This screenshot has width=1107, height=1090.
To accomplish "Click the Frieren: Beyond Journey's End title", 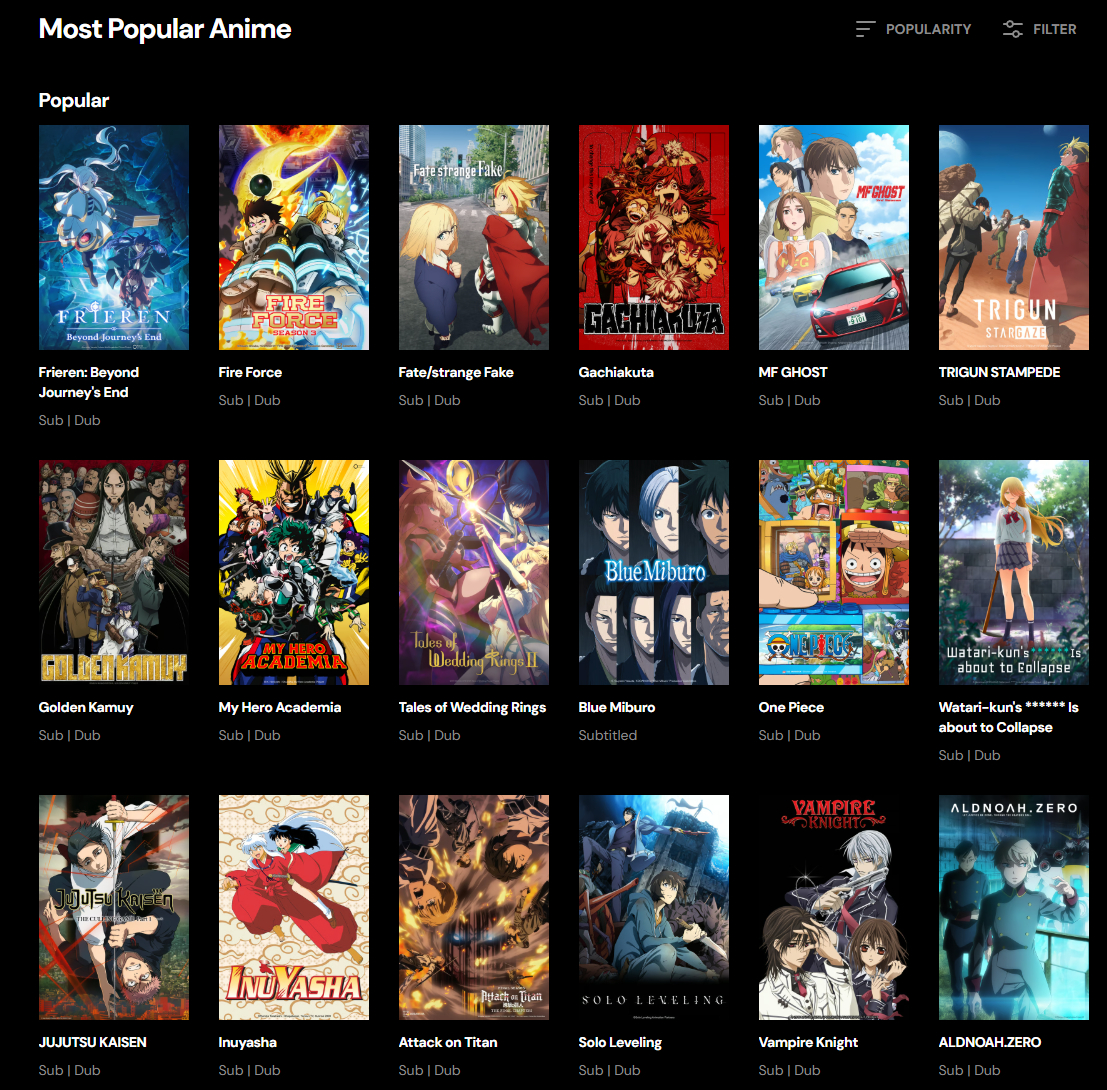I will pyautogui.click(x=89, y=382).
